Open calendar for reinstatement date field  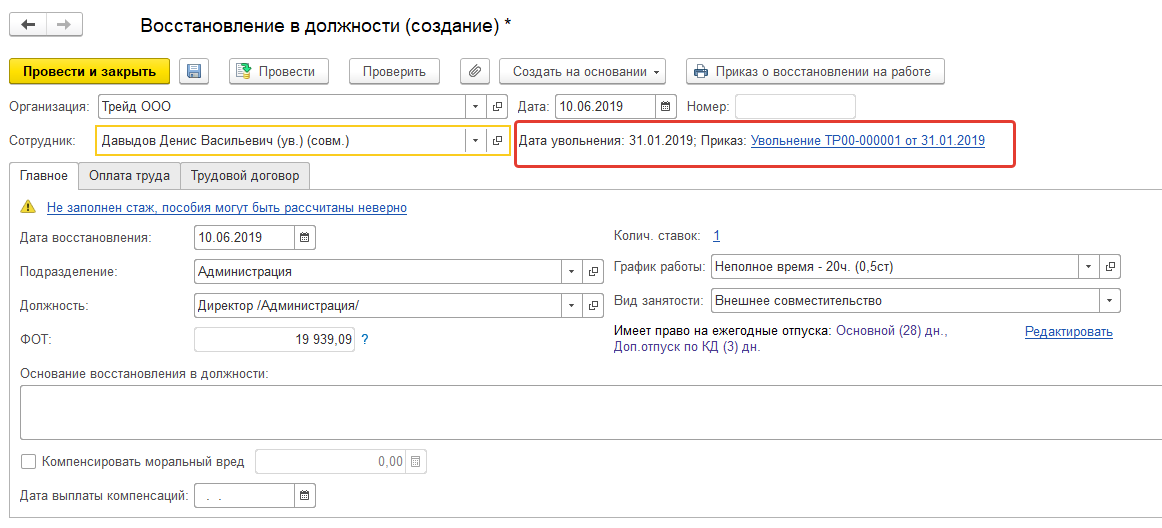(x=306, y=237)
